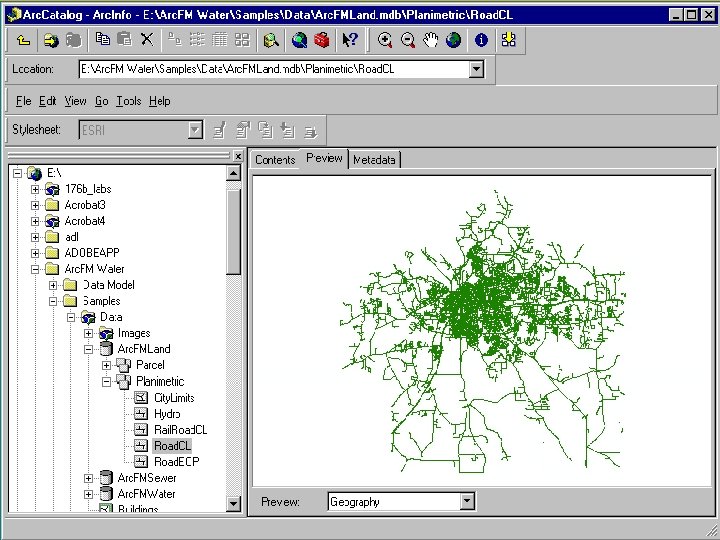Expand the Parcel feature dataset
The height and width of the screenshot is (540, 720).
click(106, 366)
